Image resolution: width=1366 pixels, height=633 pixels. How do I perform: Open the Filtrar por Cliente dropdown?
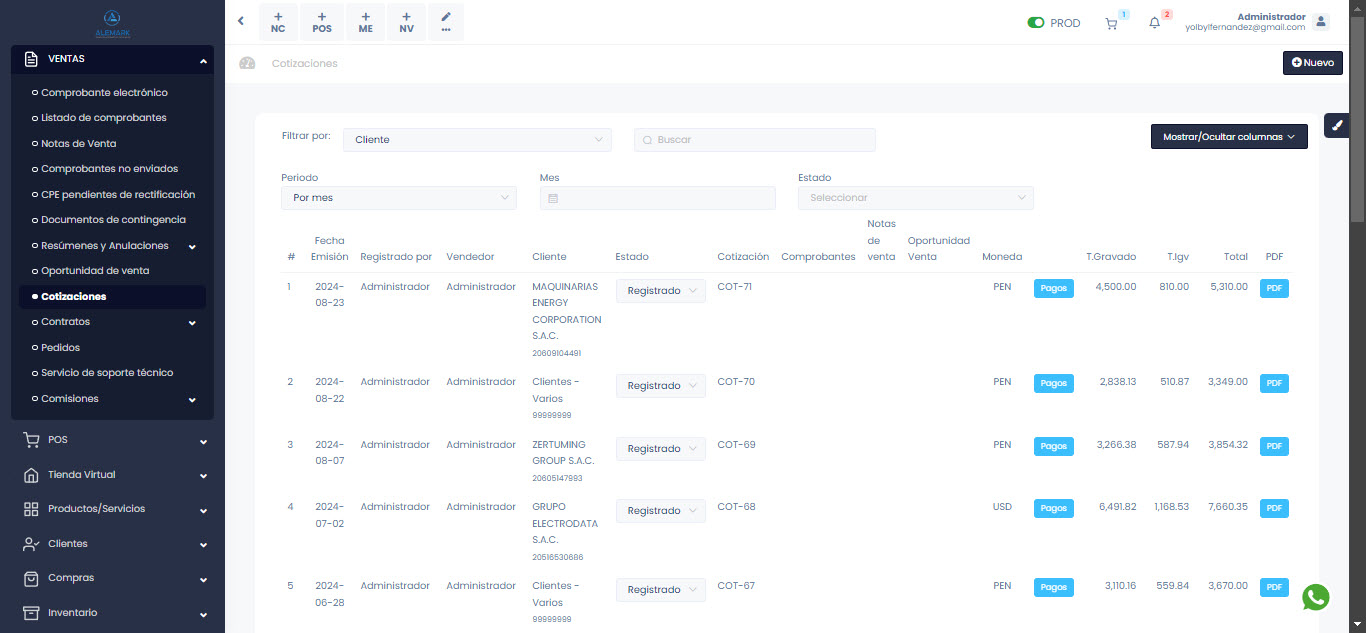click(477, 140)
